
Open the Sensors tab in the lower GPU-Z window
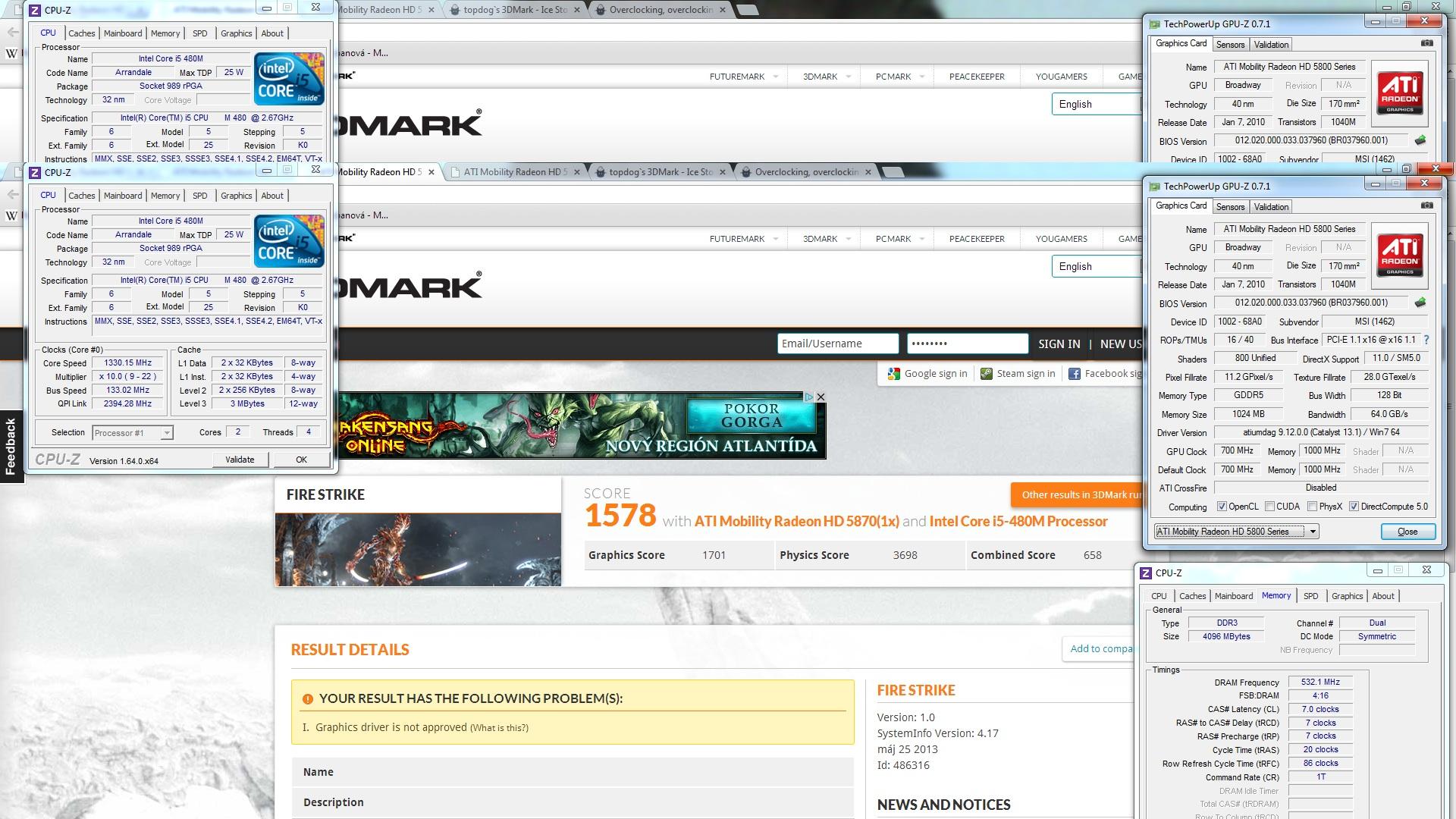pyautogui.click(x=1230, y=207)
